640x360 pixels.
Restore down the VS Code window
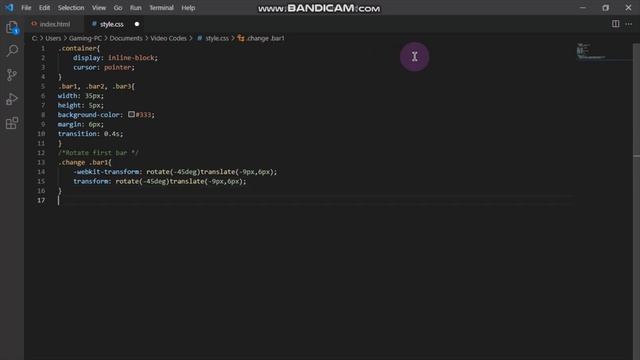[605, 8]
